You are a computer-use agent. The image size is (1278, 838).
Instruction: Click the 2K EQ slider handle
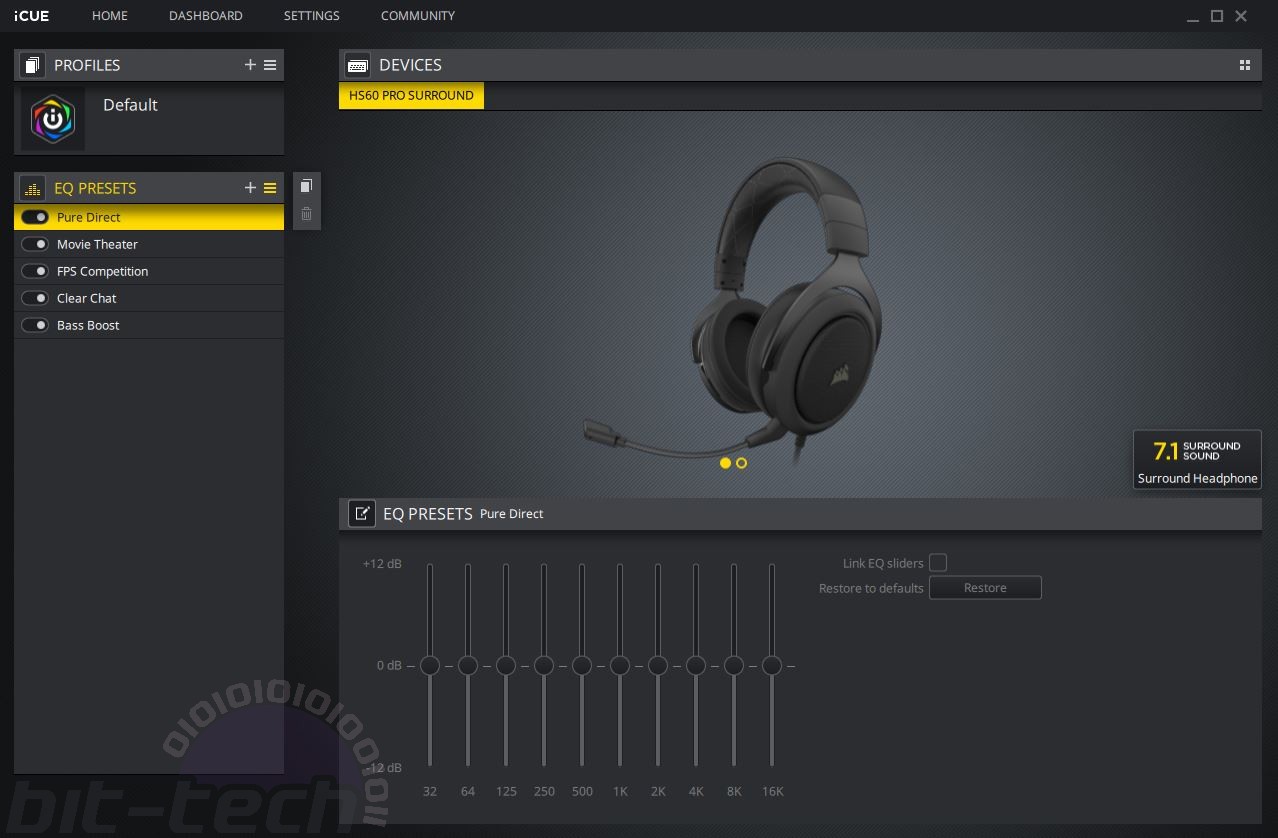(658, 665)
